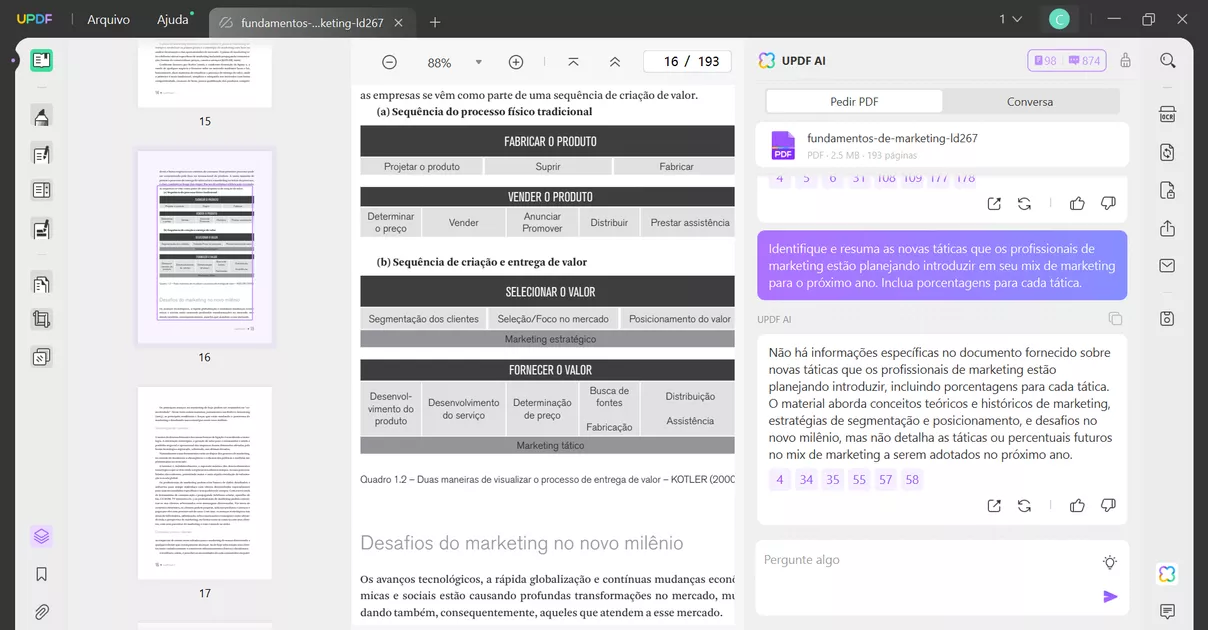Viewport: 1208px width, 630px height.
Task: Click the colorful UPDF AI icon in right sidebar
Action: [1167, 573]
